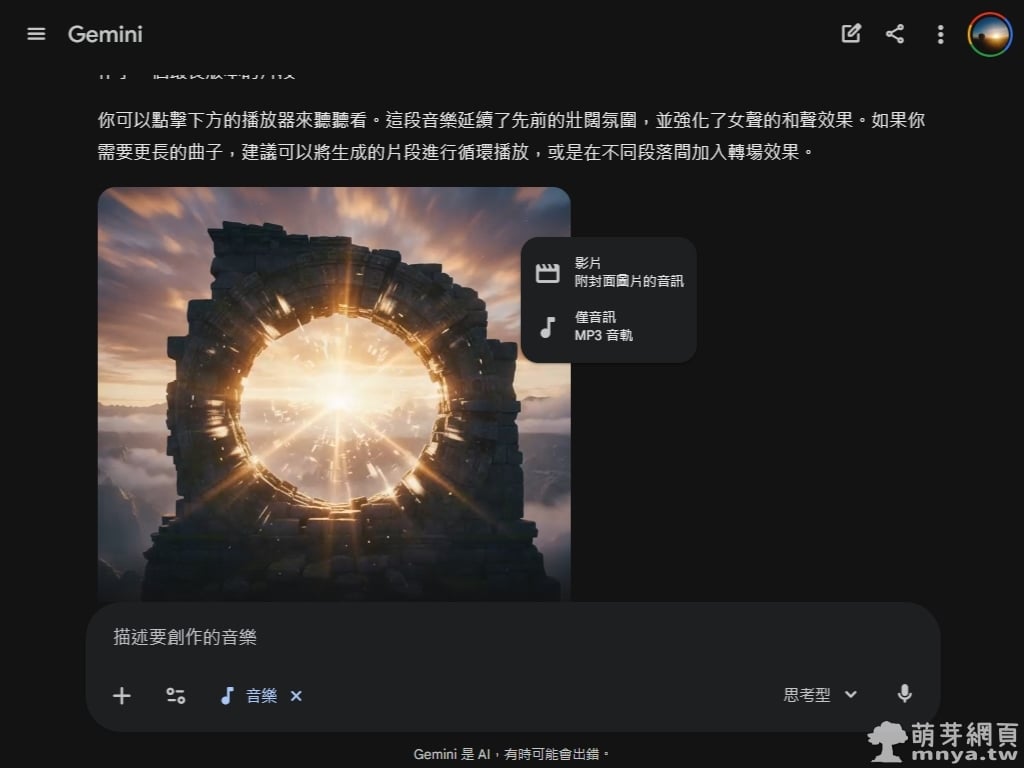Toggle the 音樂 music tool chip
This screenshot has height=768, width=1024.
pyautogui.click(x=250, y=696)
